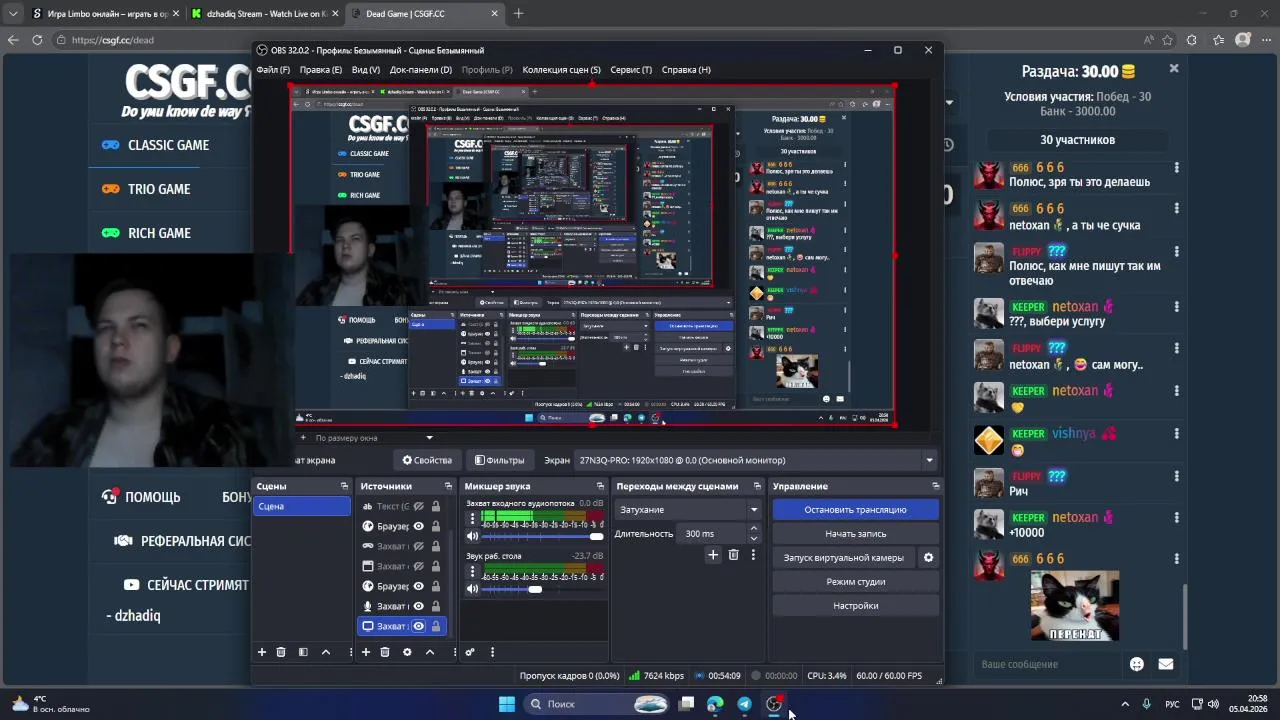Open virtual camera settings gear
The image size is (1280, 720).
tap(928, 558)
